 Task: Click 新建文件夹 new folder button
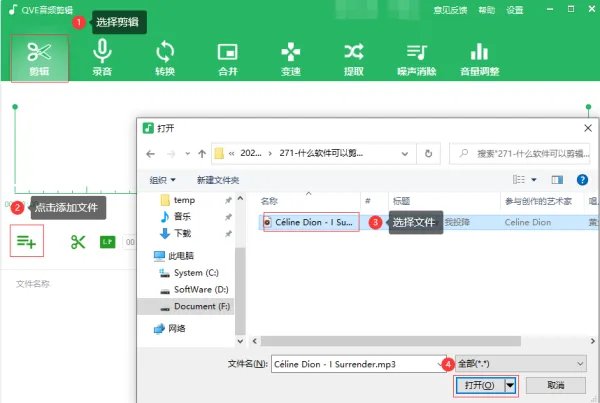click(x=218, y=180)
